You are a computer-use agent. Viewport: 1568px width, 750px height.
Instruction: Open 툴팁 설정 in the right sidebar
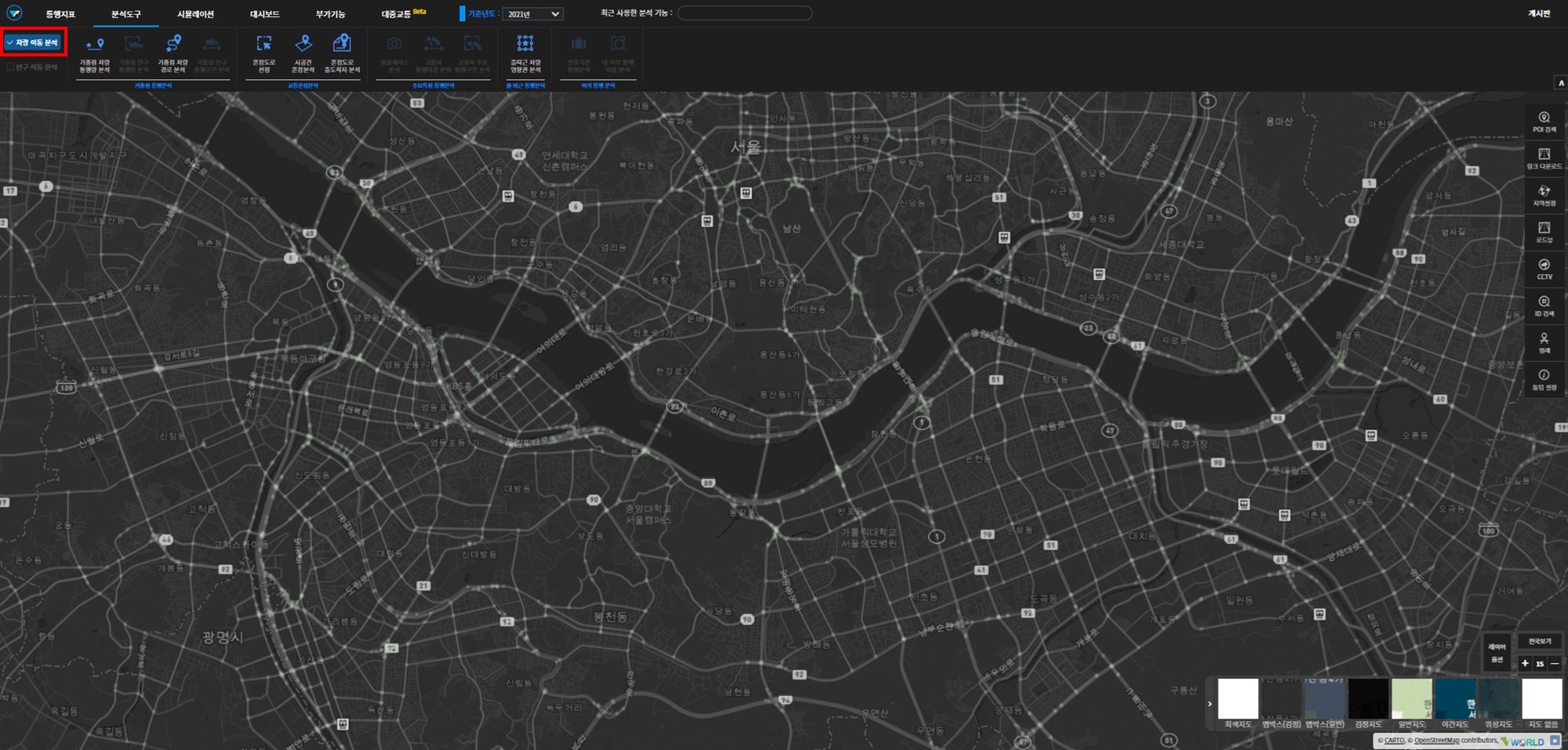click(x=1544, y=379)
